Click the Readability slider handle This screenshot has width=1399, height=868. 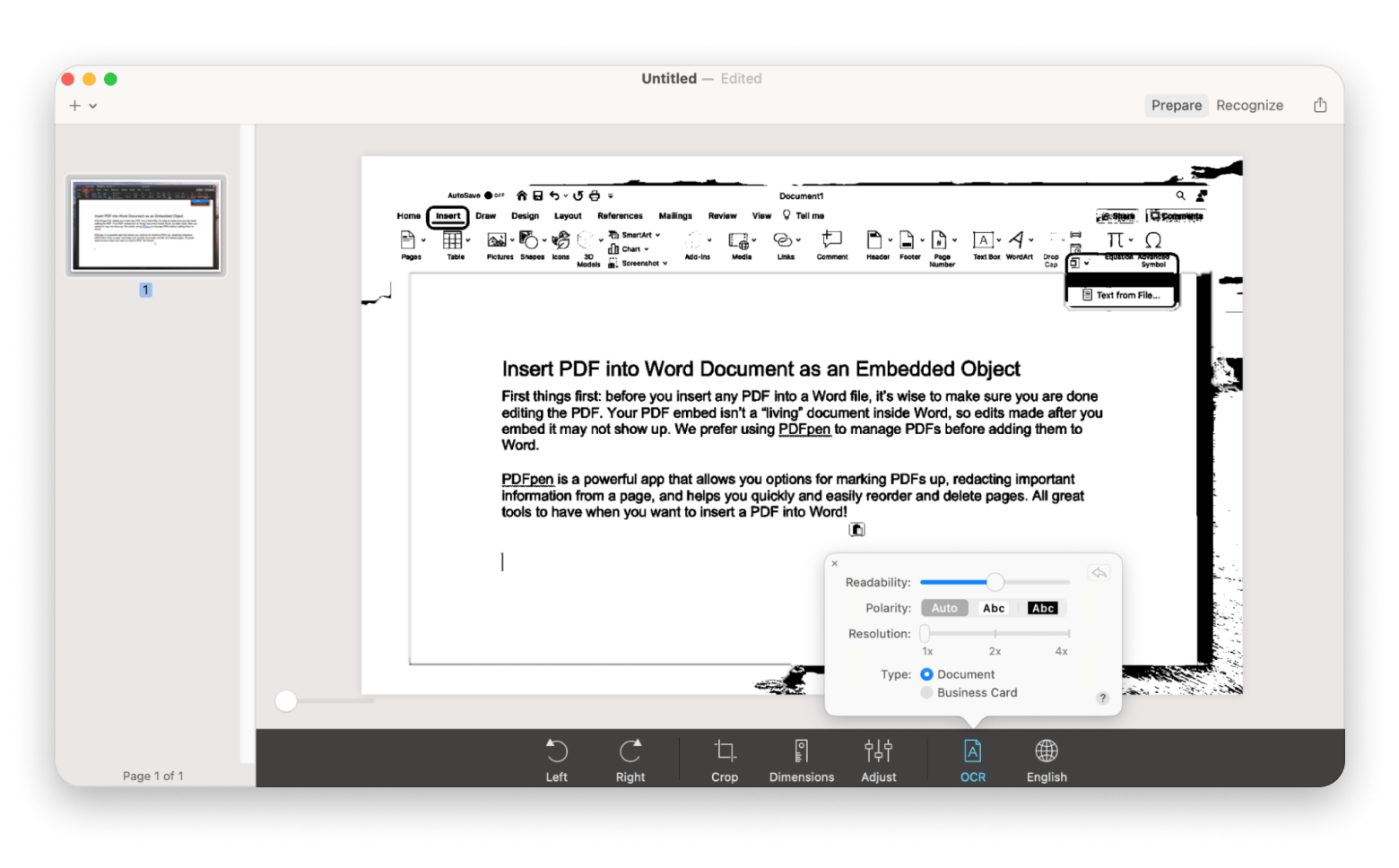tap(995, 582)
